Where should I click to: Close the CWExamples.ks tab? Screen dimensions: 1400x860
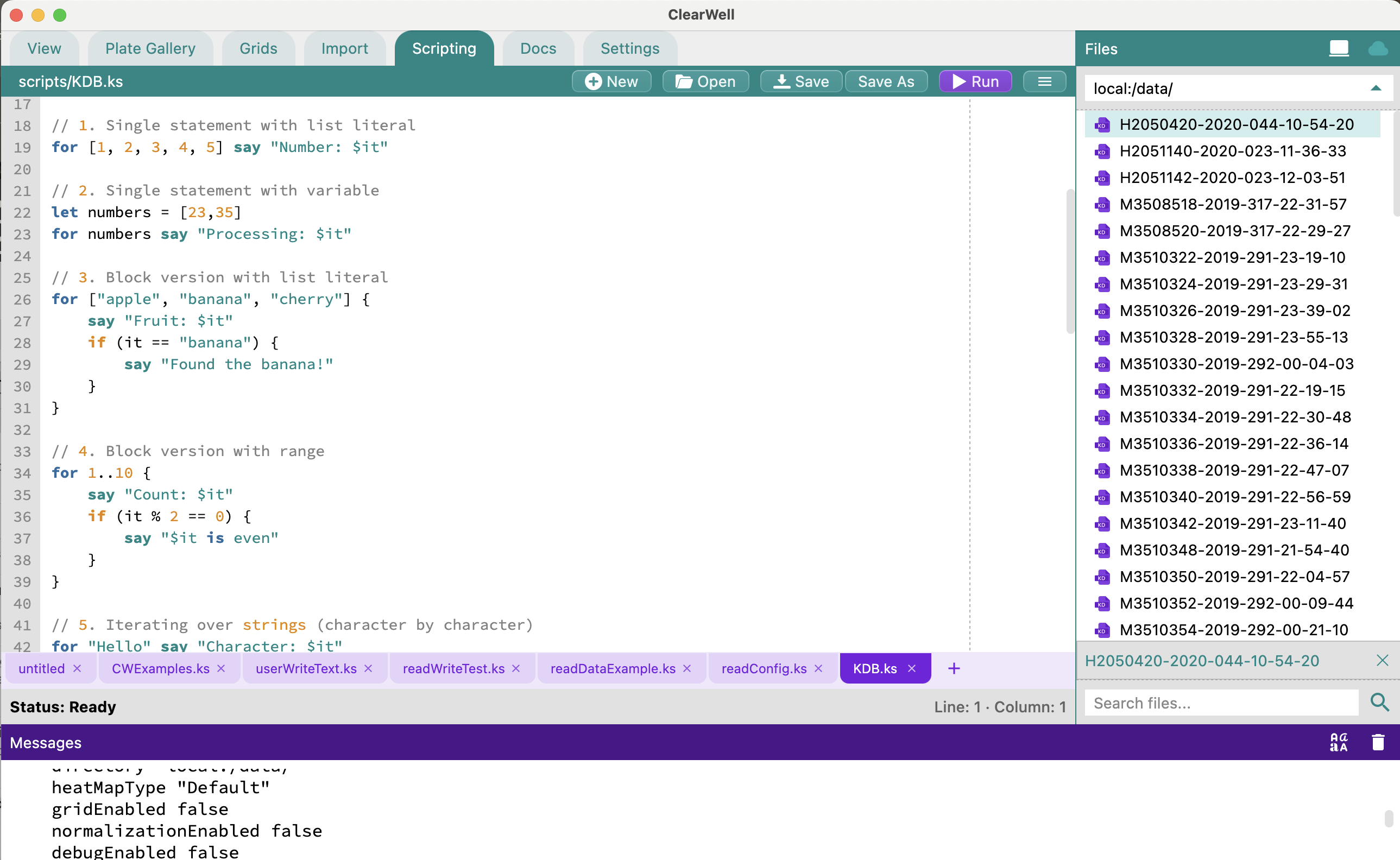pos(221,668)
